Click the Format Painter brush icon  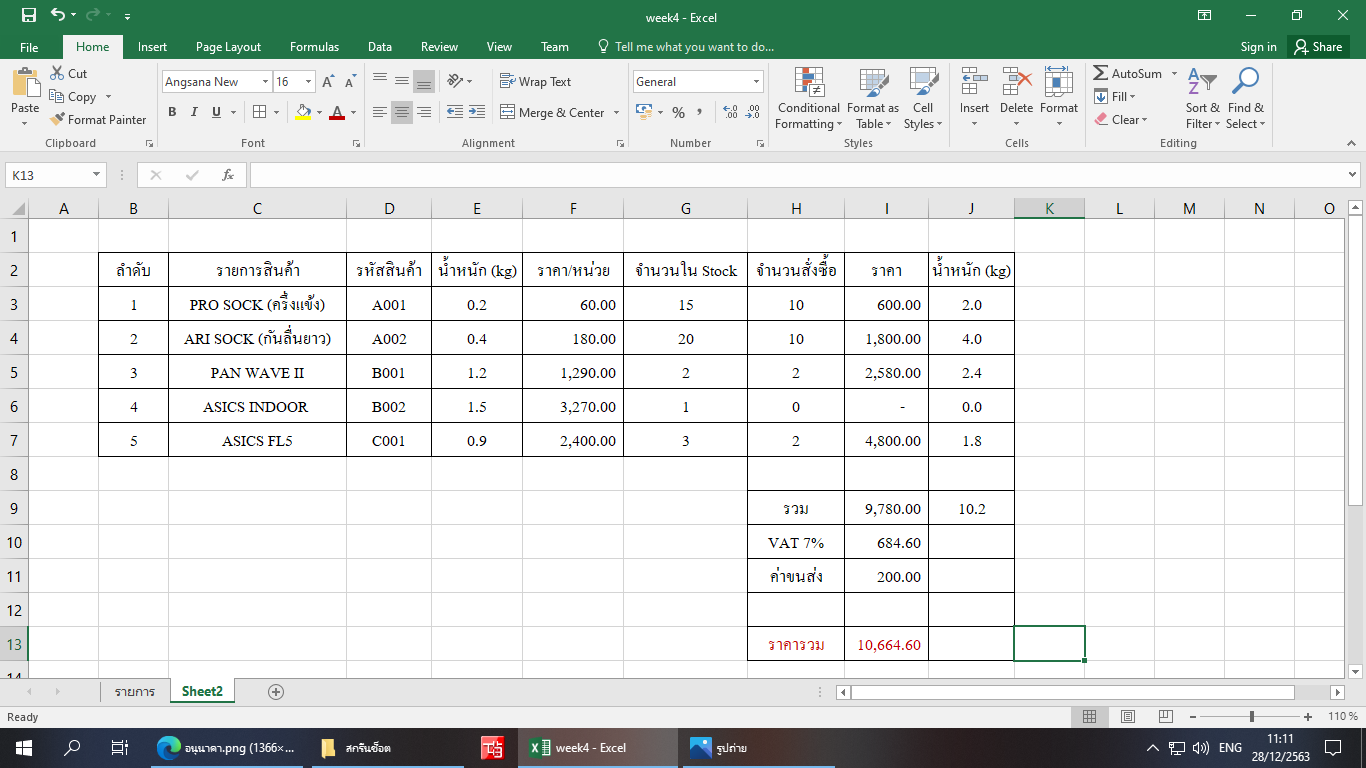(58, 120)
